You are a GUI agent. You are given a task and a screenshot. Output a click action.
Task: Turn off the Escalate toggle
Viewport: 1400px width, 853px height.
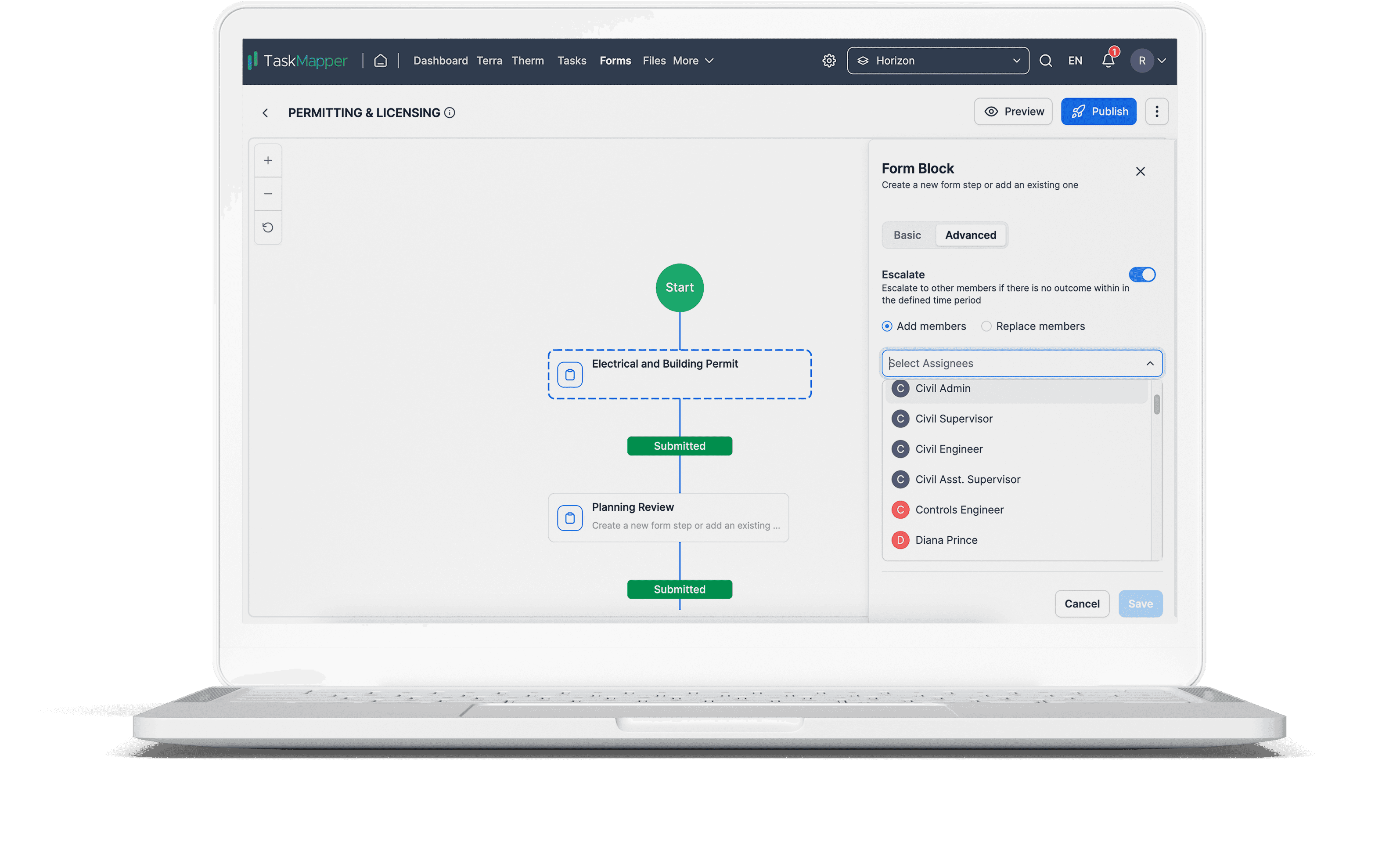pyautogui.click(x=1142, y=275)
